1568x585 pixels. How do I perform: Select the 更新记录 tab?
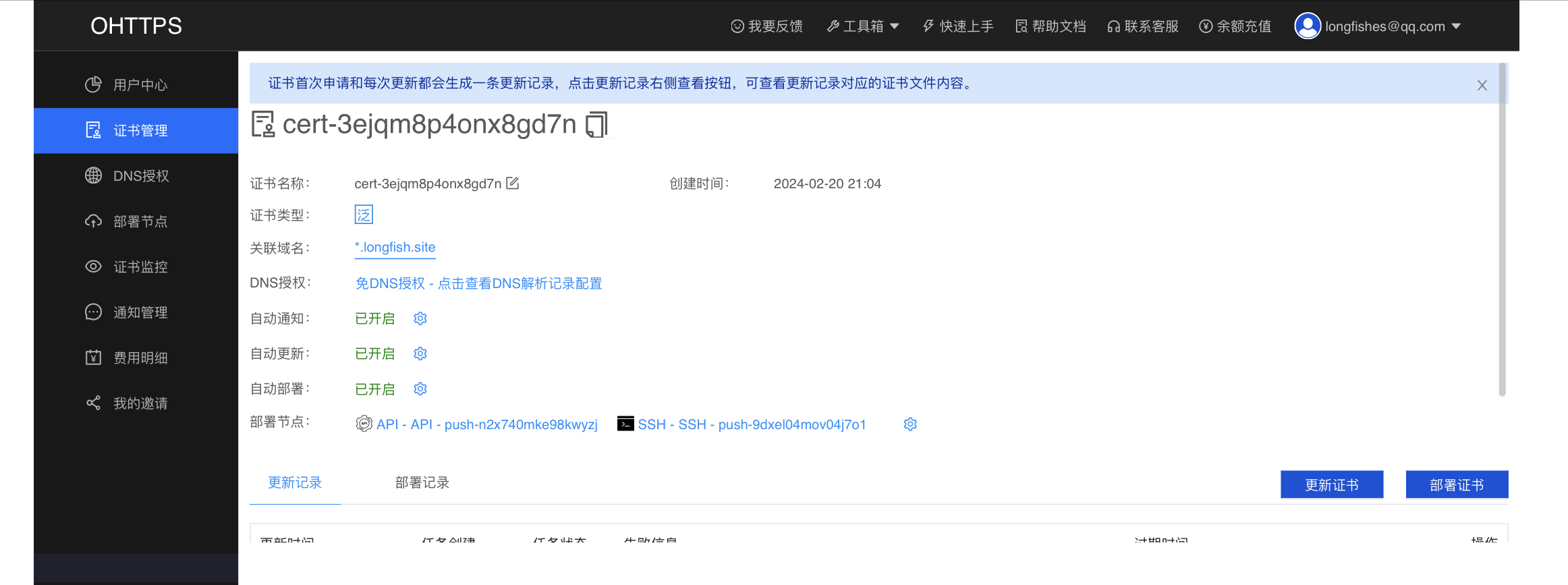click(295, 483)
